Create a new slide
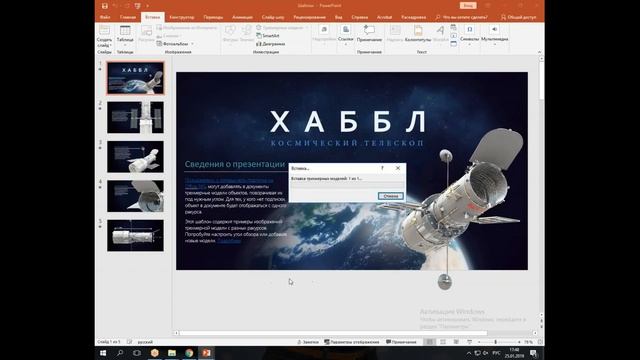This screenshot has height=360, width=640. pyautogui.click(x=104, y=36)
